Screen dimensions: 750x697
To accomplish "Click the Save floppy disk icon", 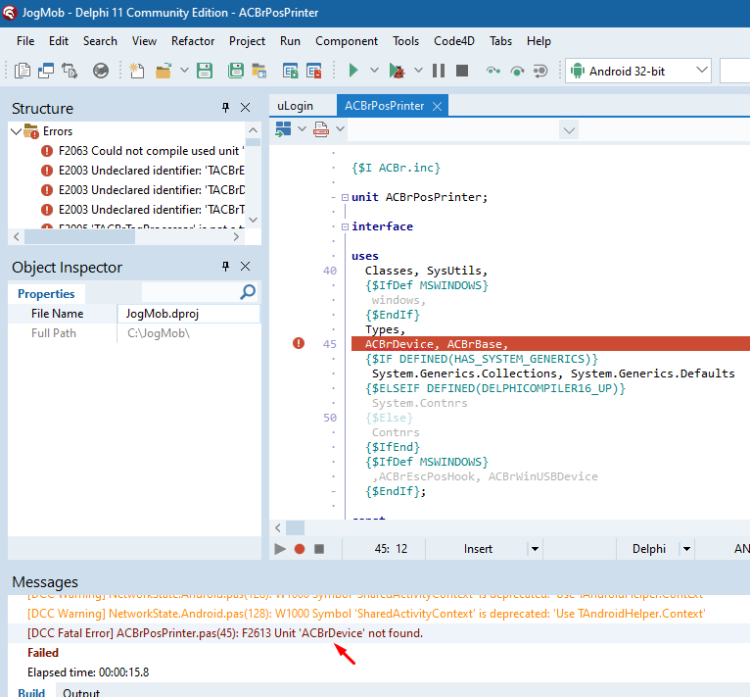I will coord(205,71).
